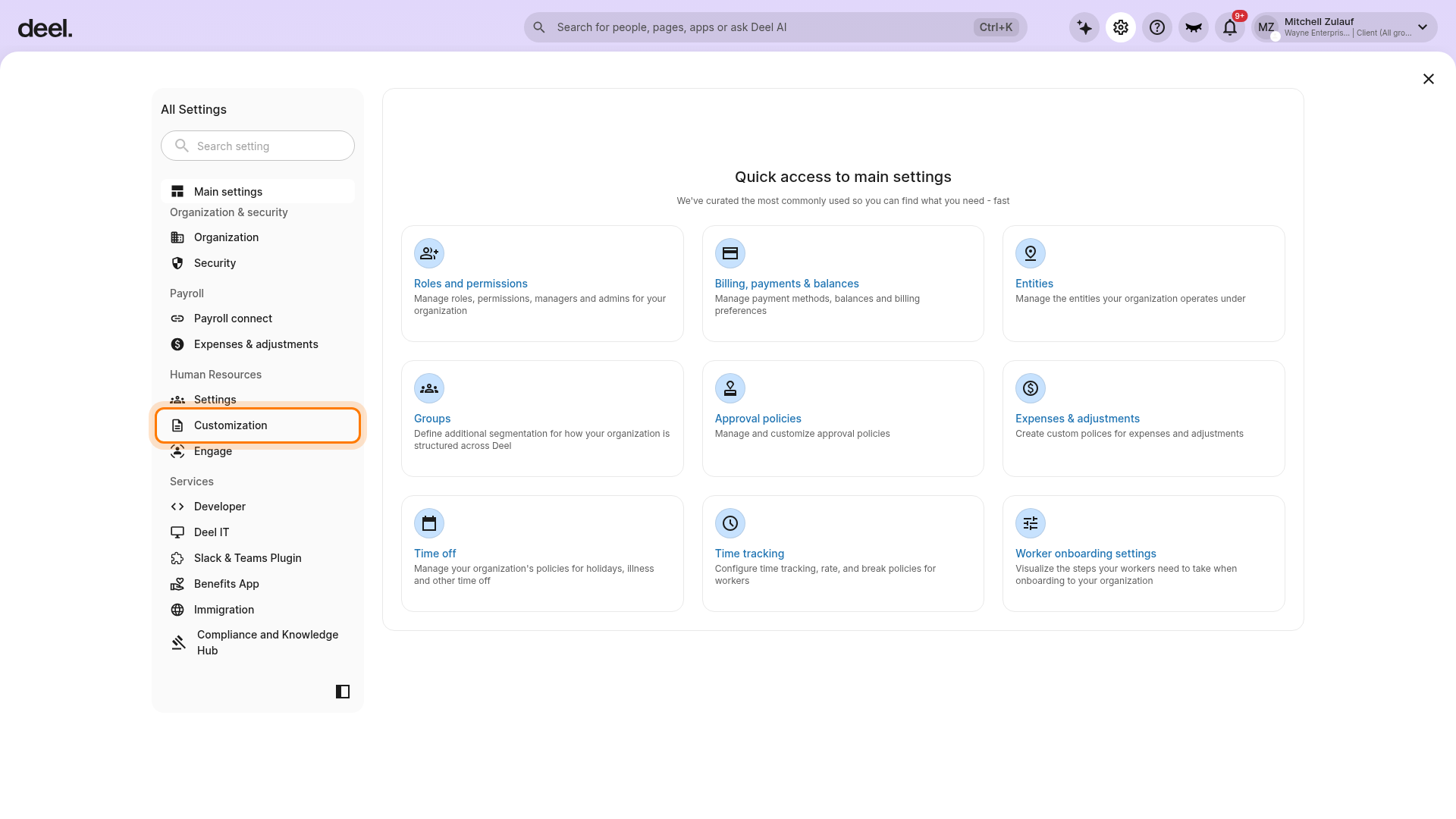
Task: Click the Search setting field
Action: click(258, 146)
